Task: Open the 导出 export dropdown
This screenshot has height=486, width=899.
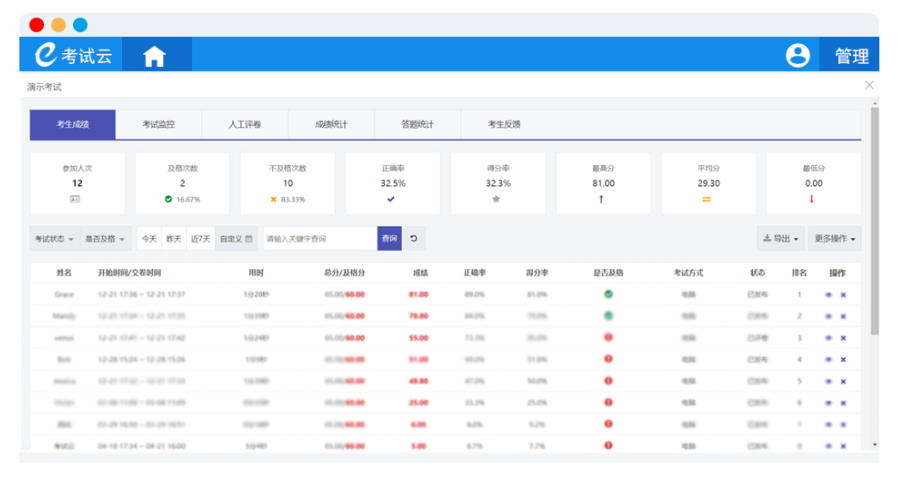Action: [781, 239]
